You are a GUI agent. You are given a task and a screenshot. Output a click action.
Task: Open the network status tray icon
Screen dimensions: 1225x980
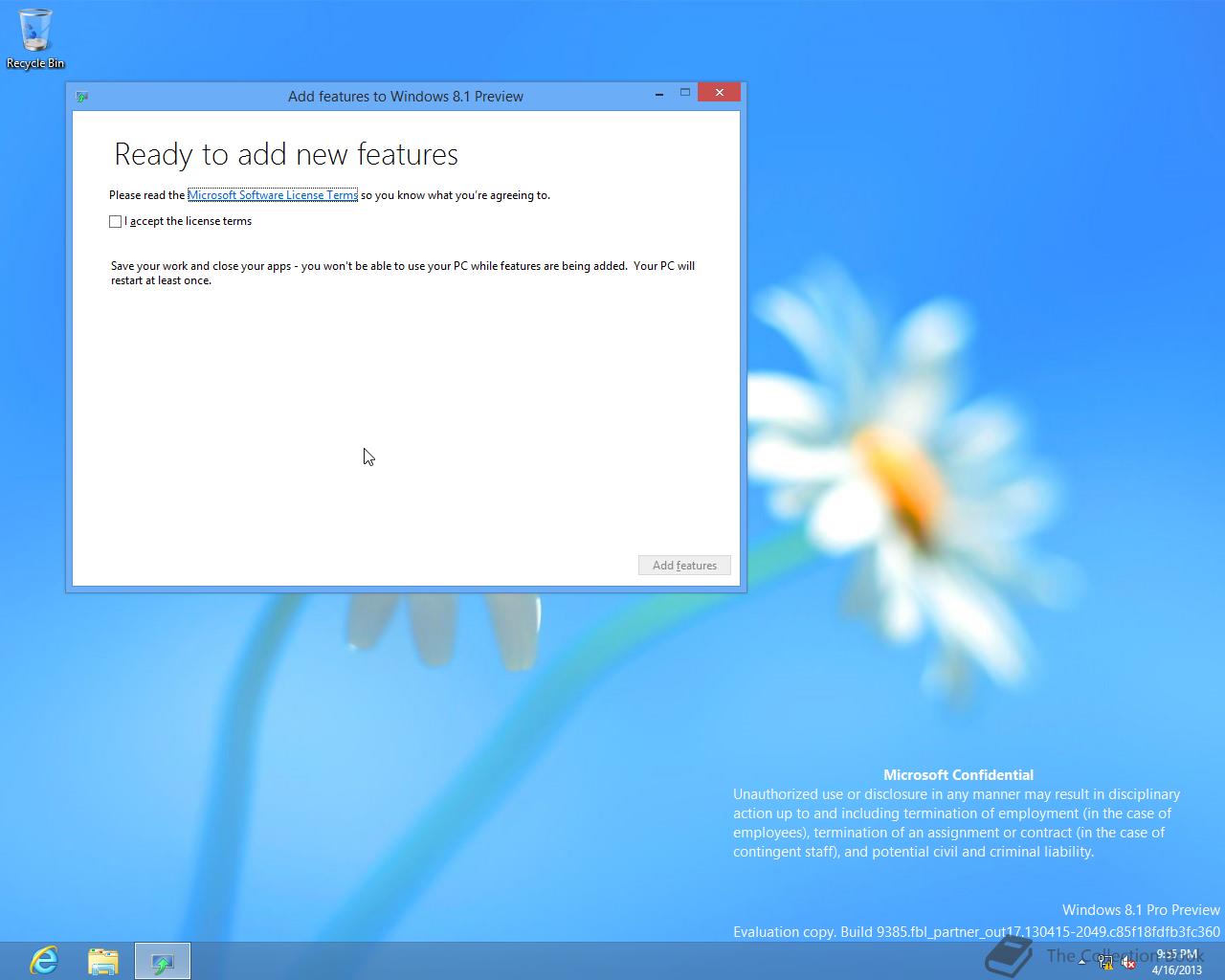[1105, 963]
